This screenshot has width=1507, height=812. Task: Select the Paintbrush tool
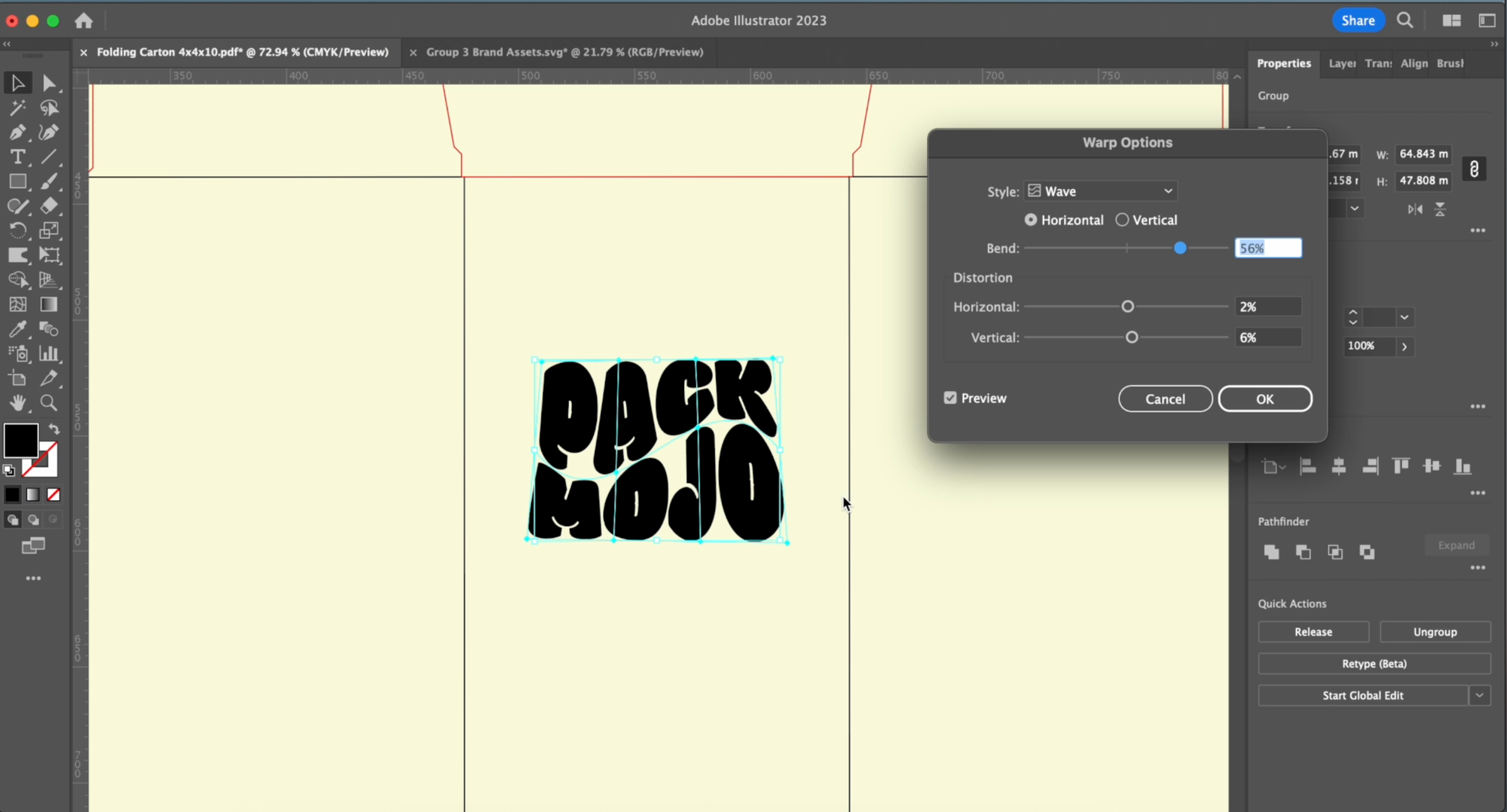point(49,182)
